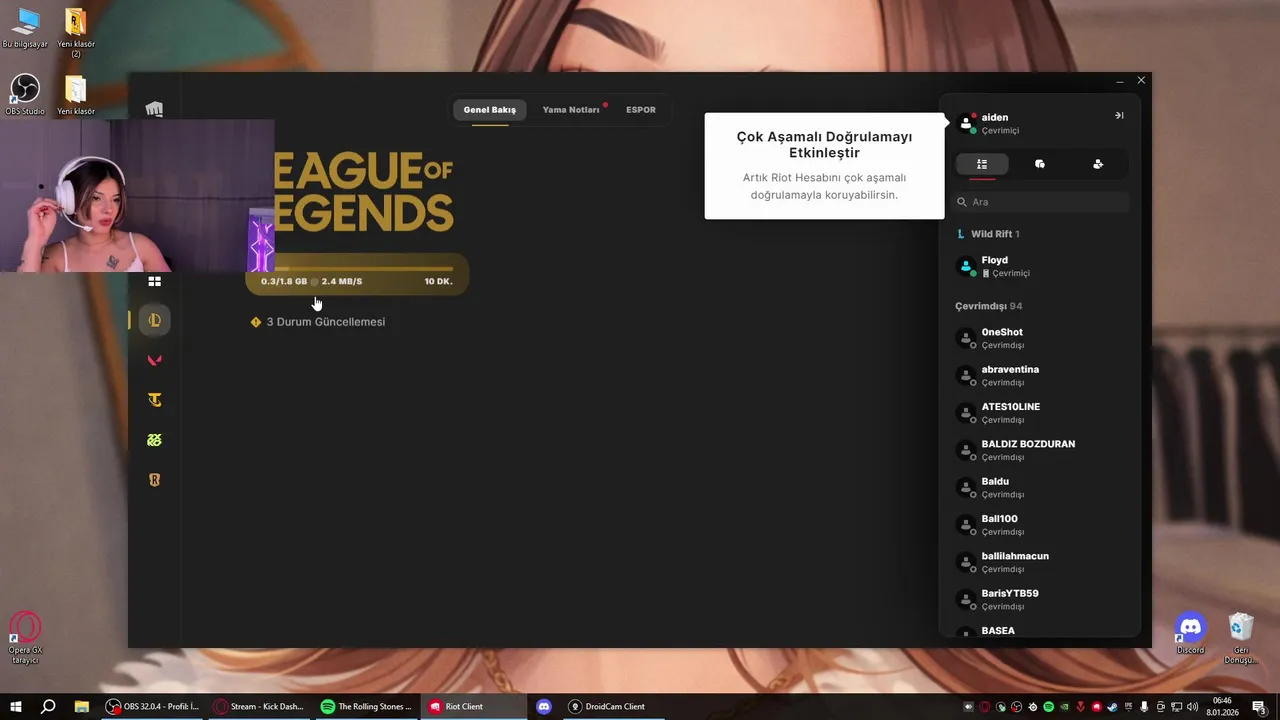The width and height of the screenshot is (1280, 720).
Task: Select the Legends of Runeterra sidebar icon
Action: (154, 480)
